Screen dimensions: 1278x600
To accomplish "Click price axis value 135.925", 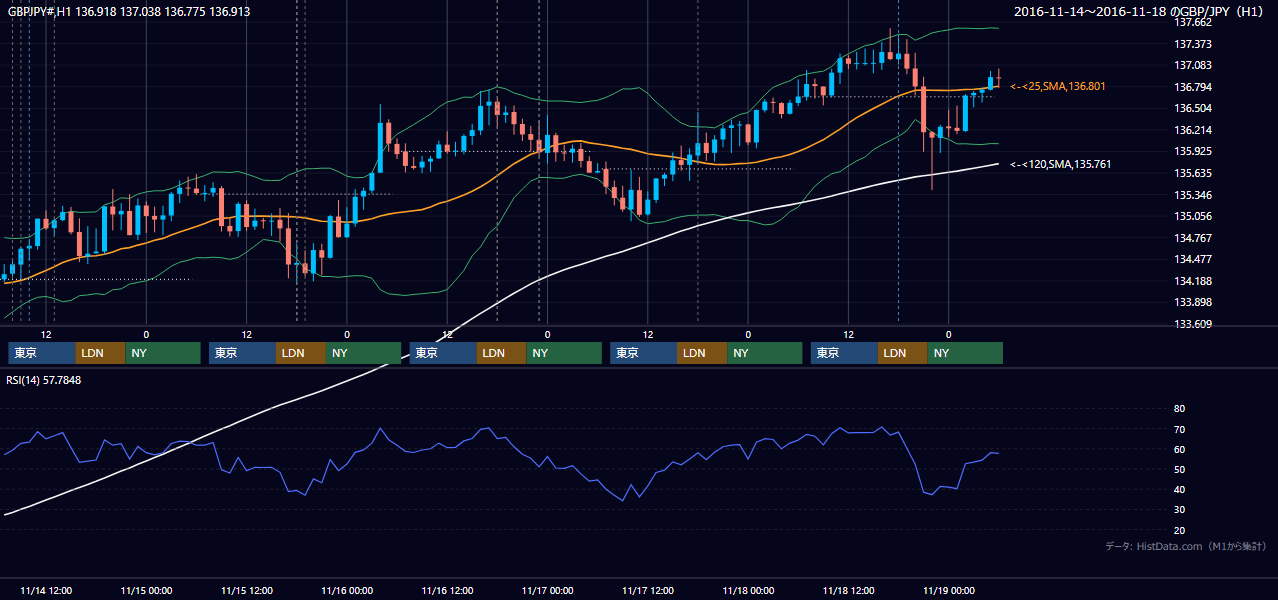I will 1193,151.
